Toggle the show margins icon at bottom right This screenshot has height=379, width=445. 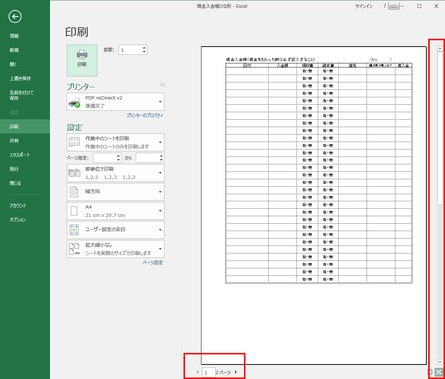pos(430,372)
